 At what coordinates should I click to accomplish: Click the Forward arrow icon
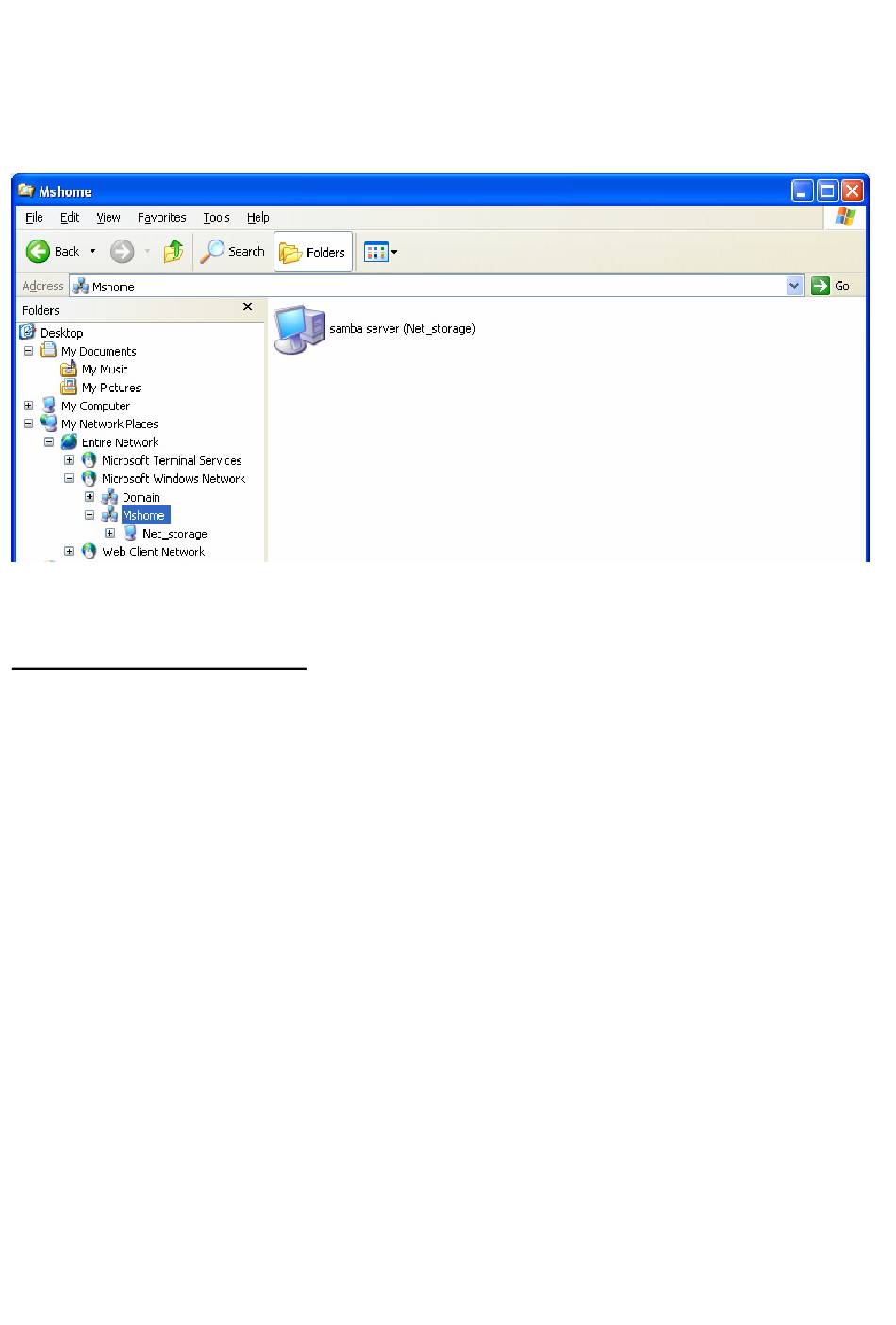pos(122,251)
